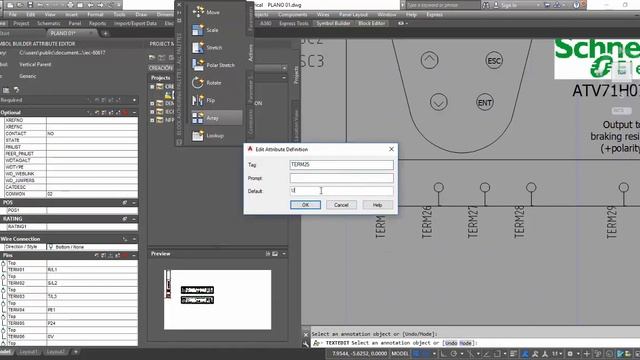Select the Scale action icon
The width and height of the screenshot is (640, 360).
click(x=198, y=30)
